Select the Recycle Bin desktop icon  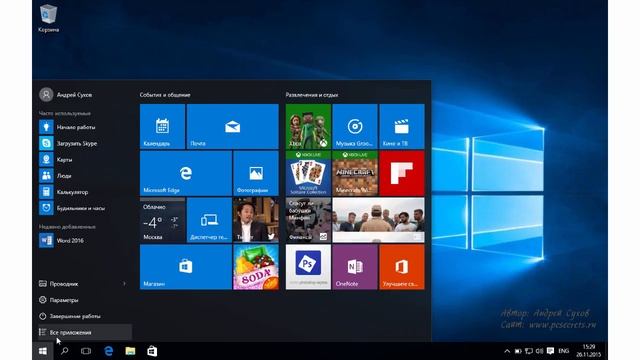click(49, 18)
